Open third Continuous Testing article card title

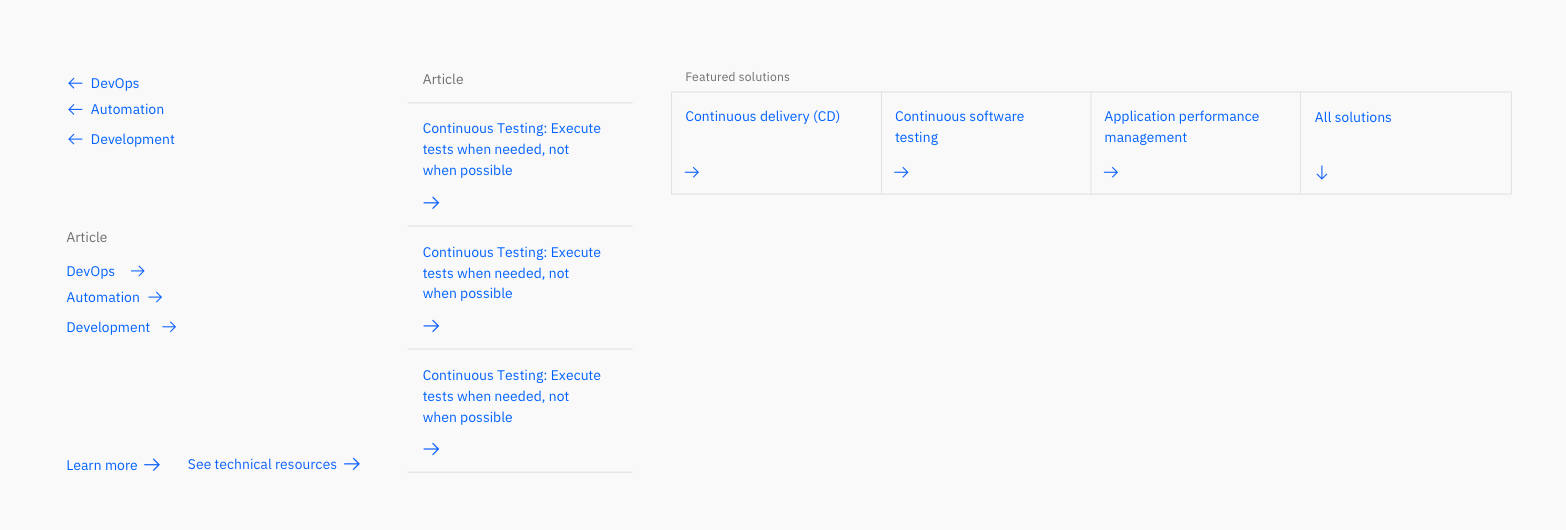coord(512,397)
